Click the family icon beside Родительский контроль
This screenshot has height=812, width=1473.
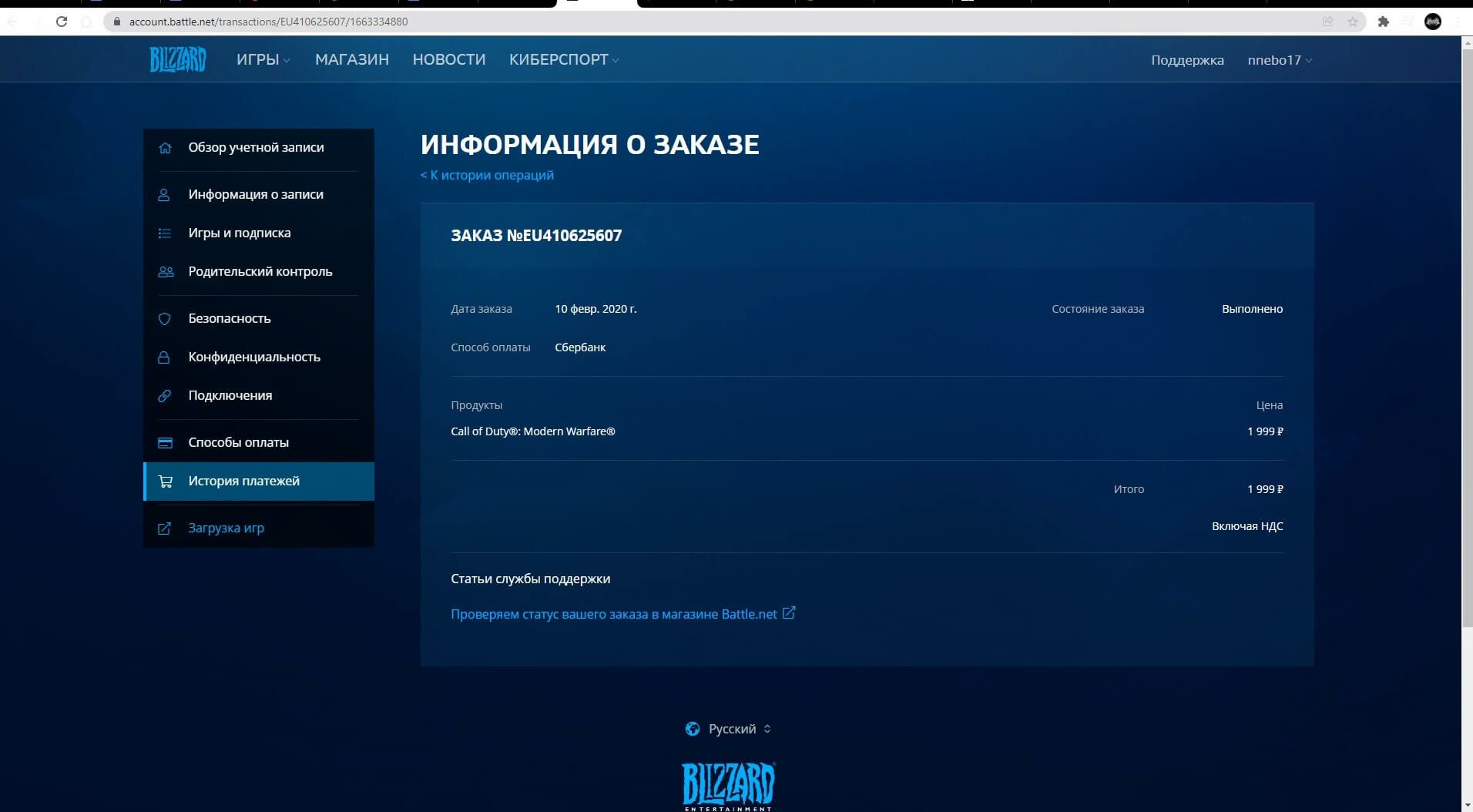(166, 272)
